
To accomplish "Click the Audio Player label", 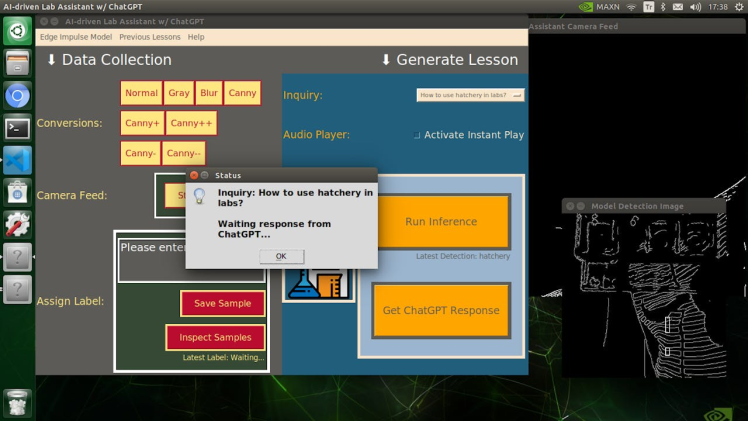I will pyautogui.click(x=316, y=134).
